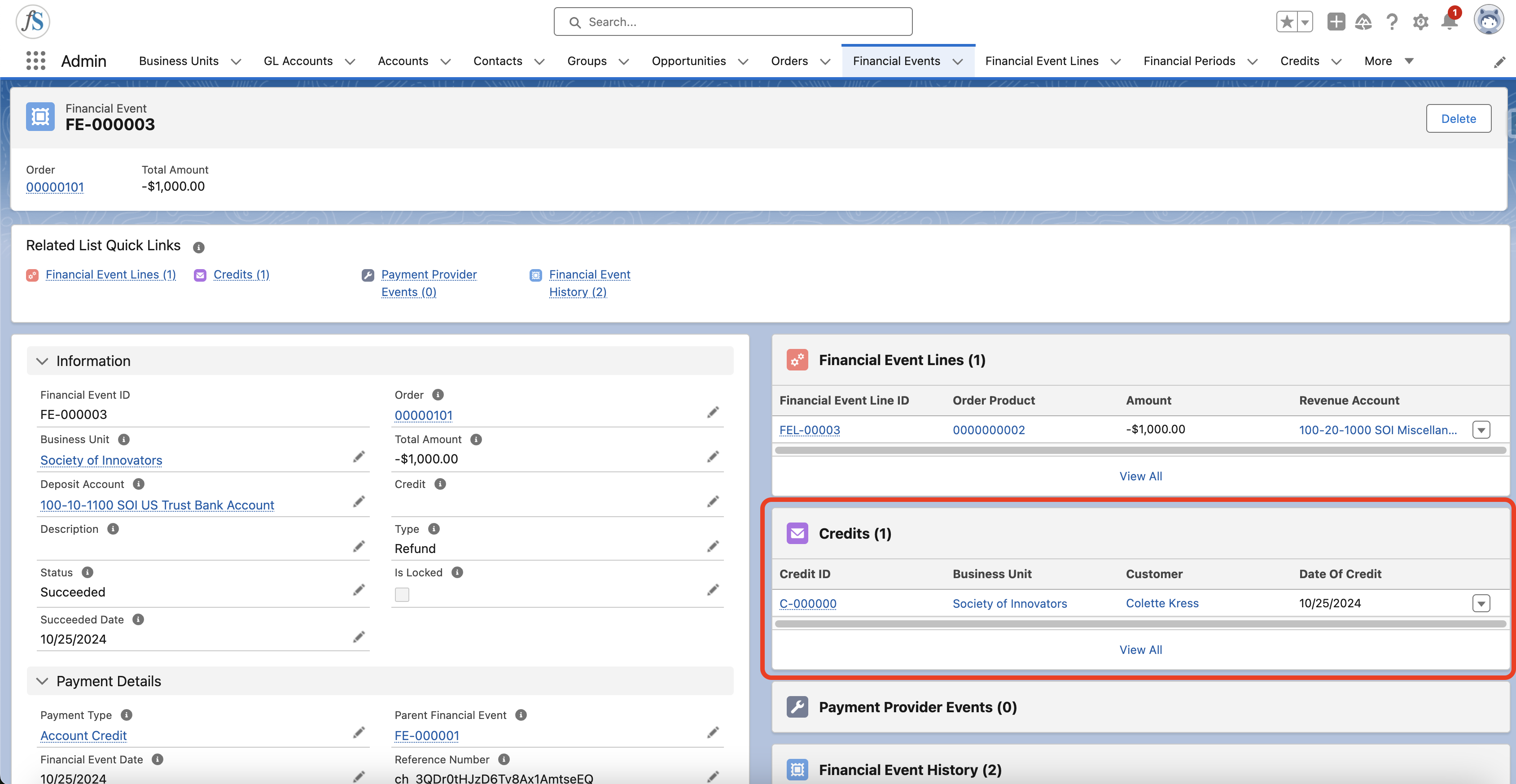Toggle the Is Locked checkbox
Screen dimensions: 1516x784
(x=402, y=595)
